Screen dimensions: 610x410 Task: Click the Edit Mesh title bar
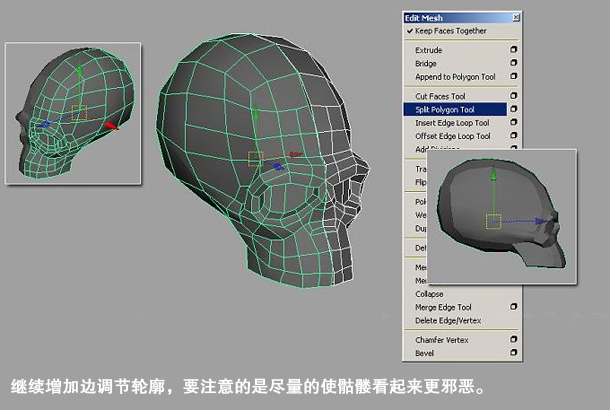462,18
